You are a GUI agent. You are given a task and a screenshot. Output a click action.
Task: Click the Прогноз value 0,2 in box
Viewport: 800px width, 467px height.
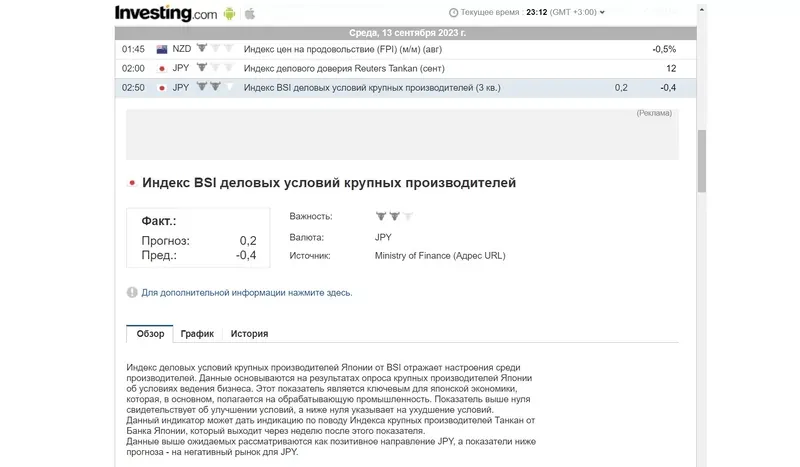click(x=248, y=240)
